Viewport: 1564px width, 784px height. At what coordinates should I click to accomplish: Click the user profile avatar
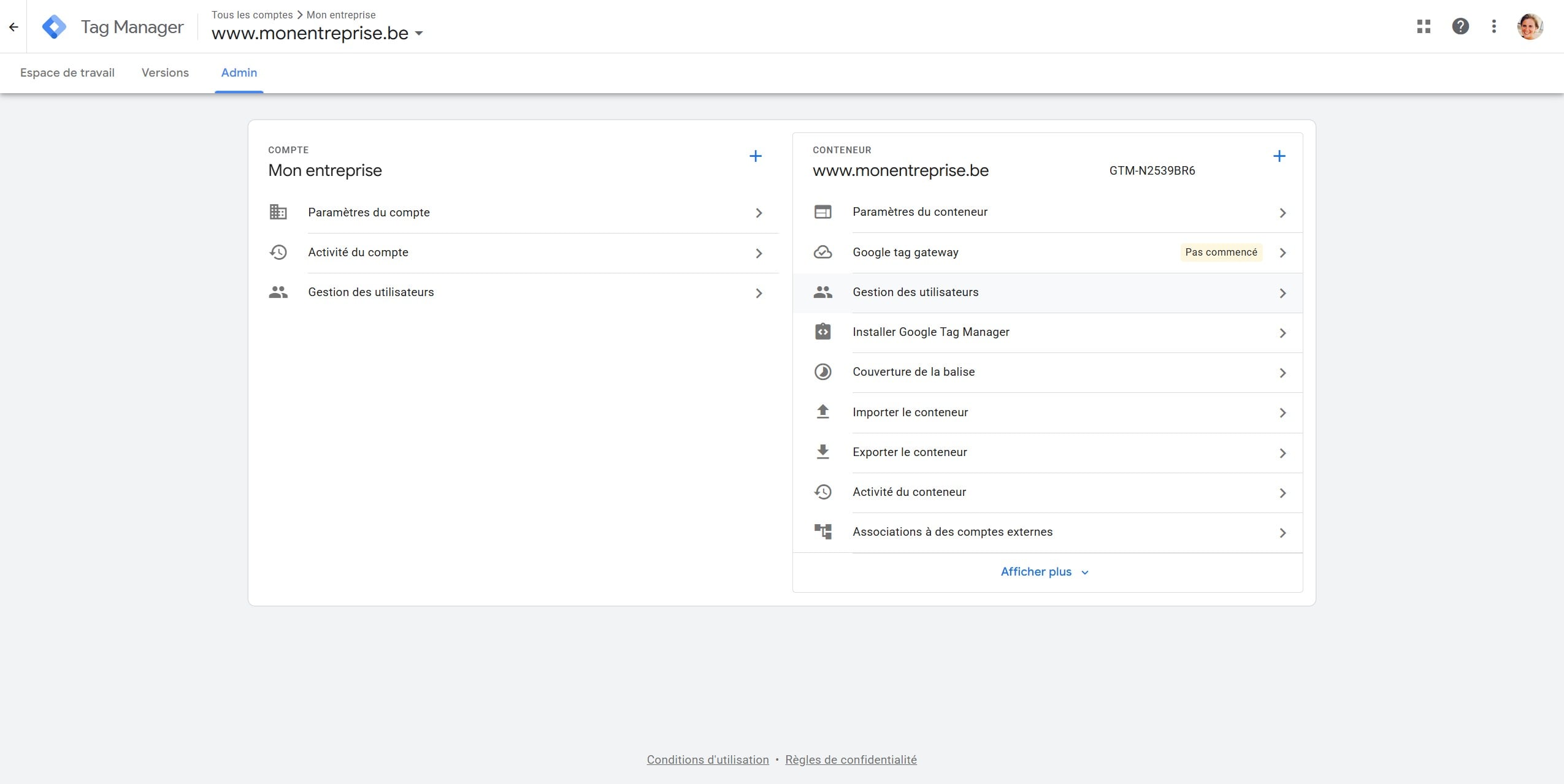tap(1530, 26)
